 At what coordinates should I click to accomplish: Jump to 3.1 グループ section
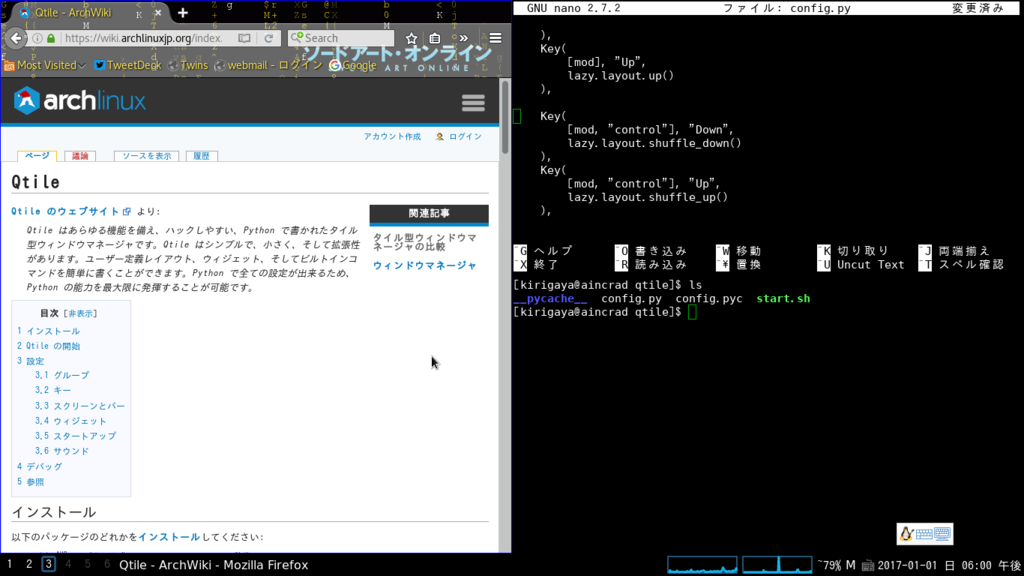[x=62, y=376]
